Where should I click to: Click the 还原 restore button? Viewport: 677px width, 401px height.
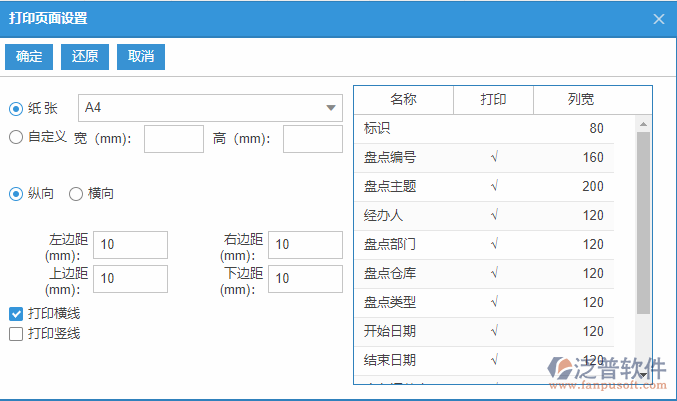85,57
